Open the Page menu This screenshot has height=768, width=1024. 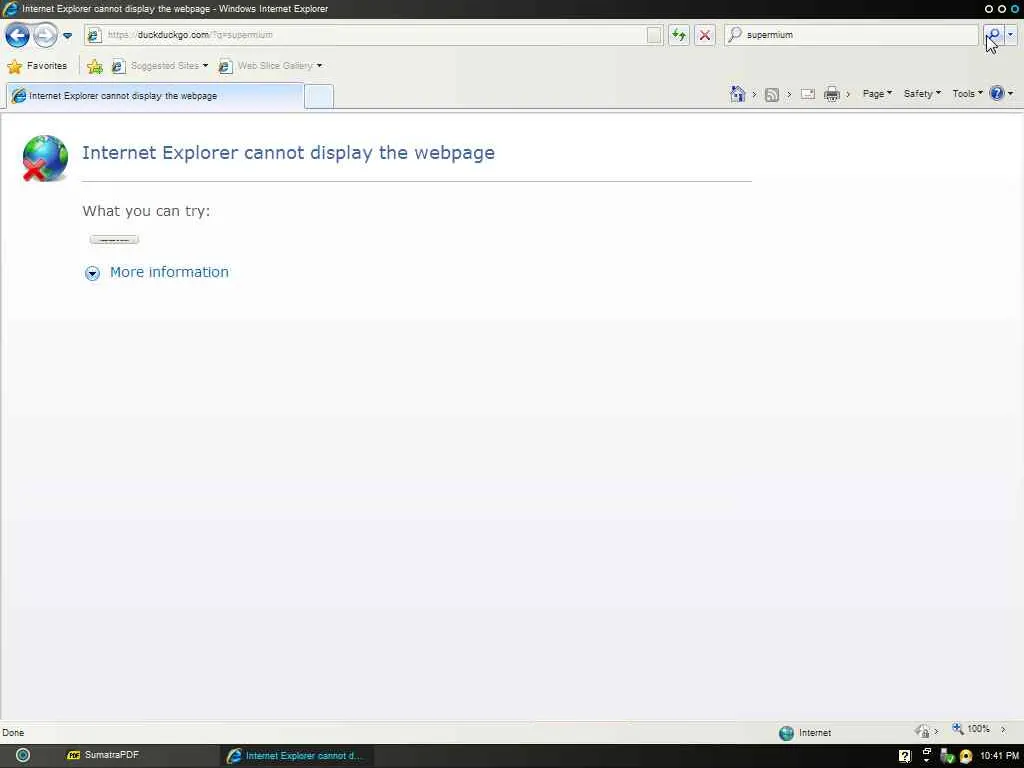point(877,94)
